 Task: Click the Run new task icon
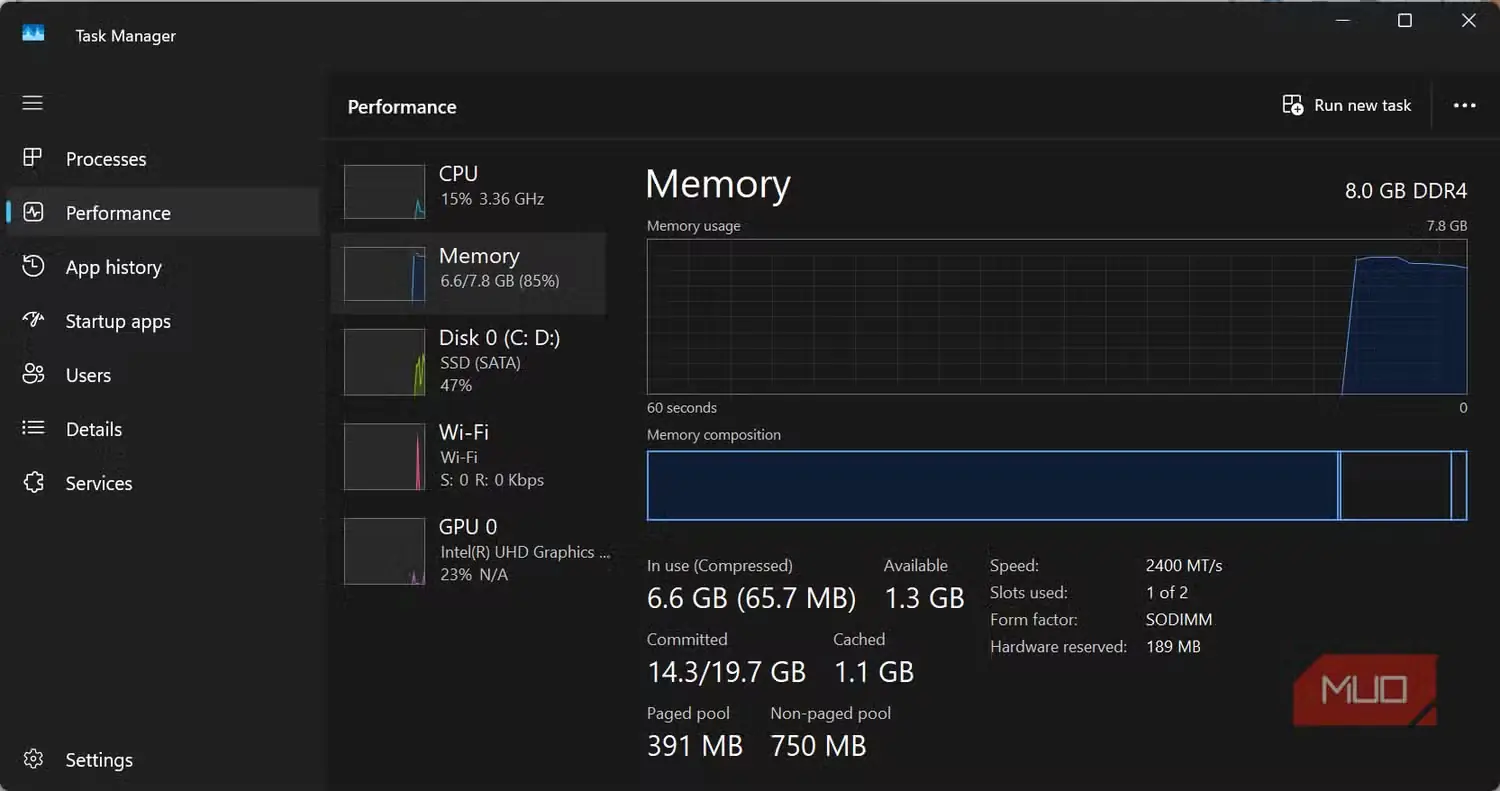[1292, 105]
